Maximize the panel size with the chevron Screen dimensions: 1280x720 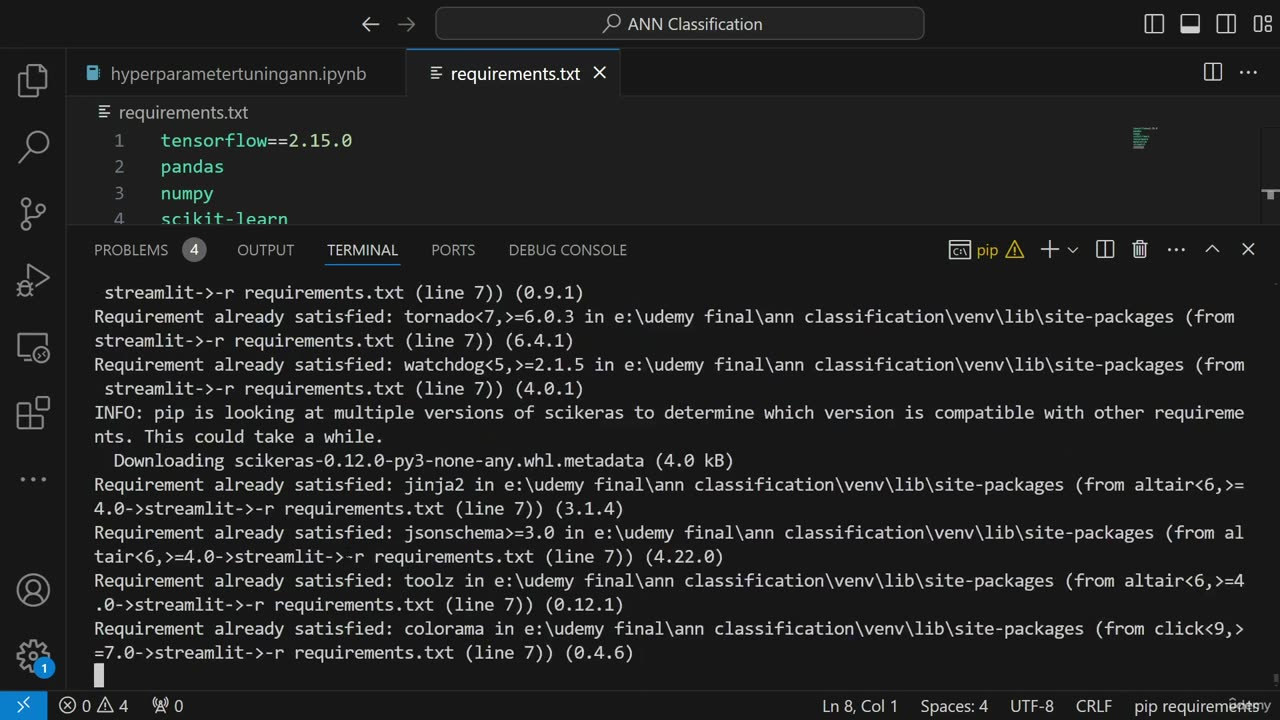1212,250
